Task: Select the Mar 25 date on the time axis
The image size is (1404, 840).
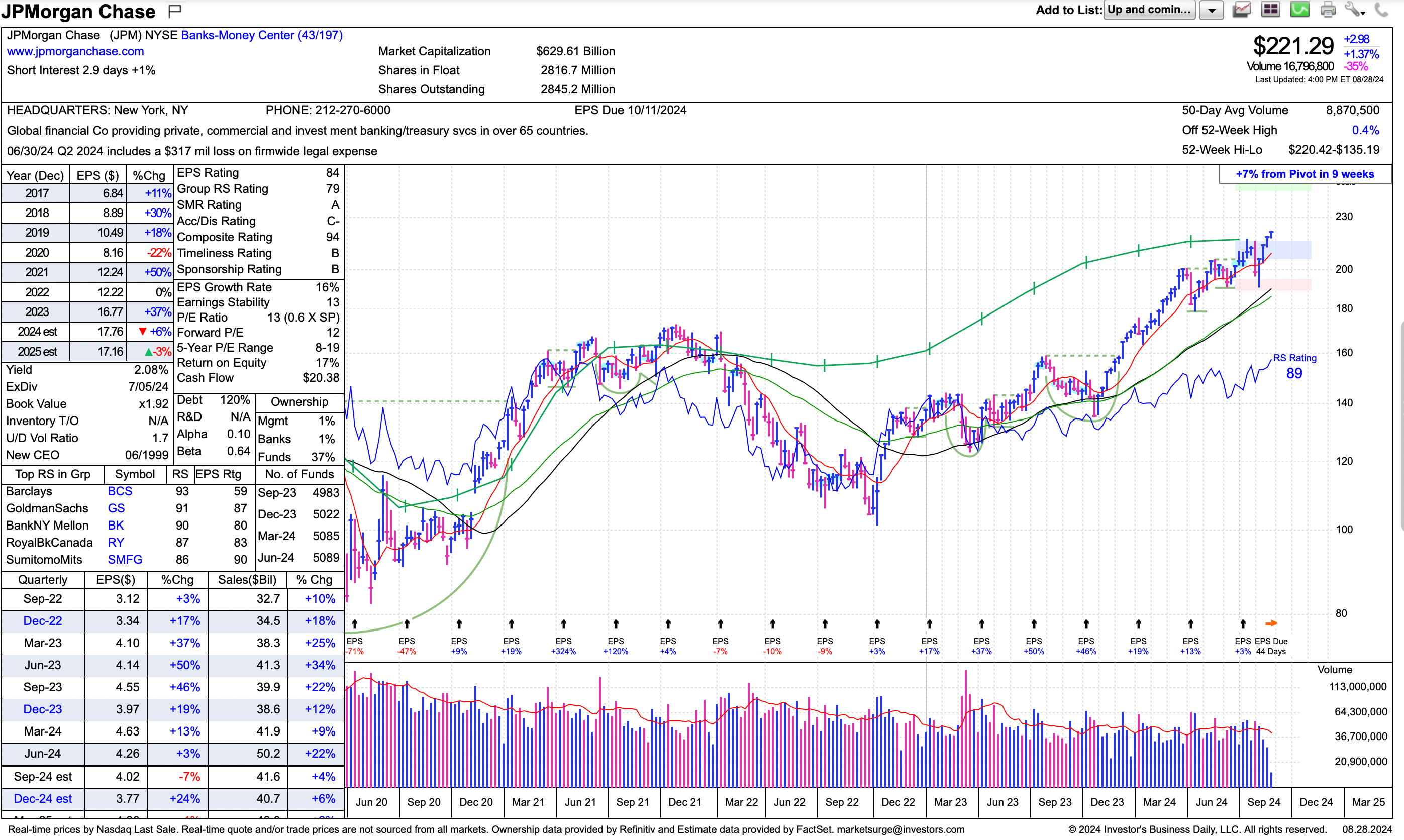Action: pos(1368,802)
